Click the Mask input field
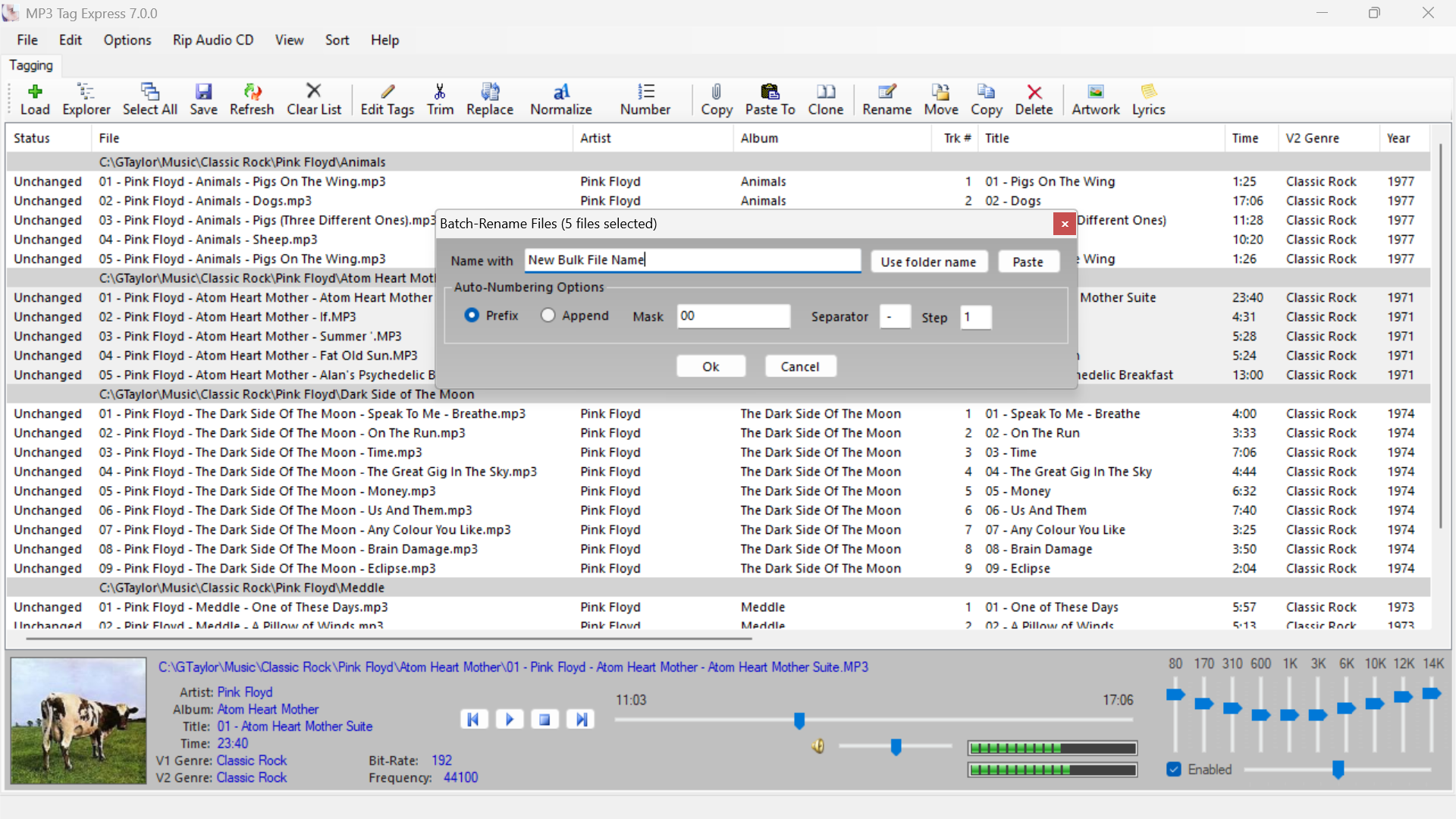This screenshot has height=819, width=1456. (733, 316)
